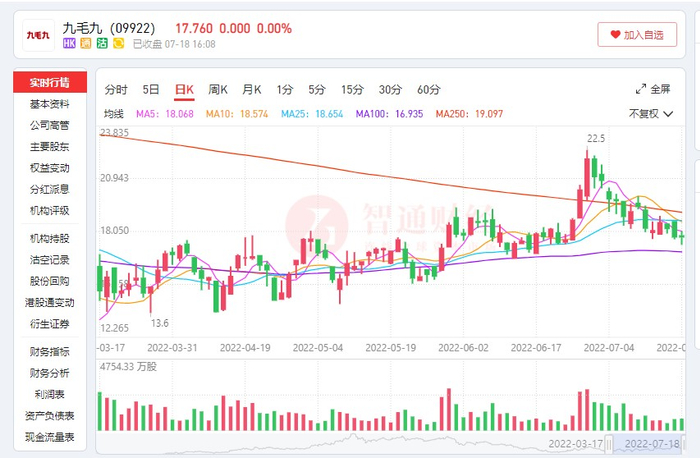Click the green 沽 short-sell badge
The image size is (700, 458).
pyautogui.click(x=101, y=44)
